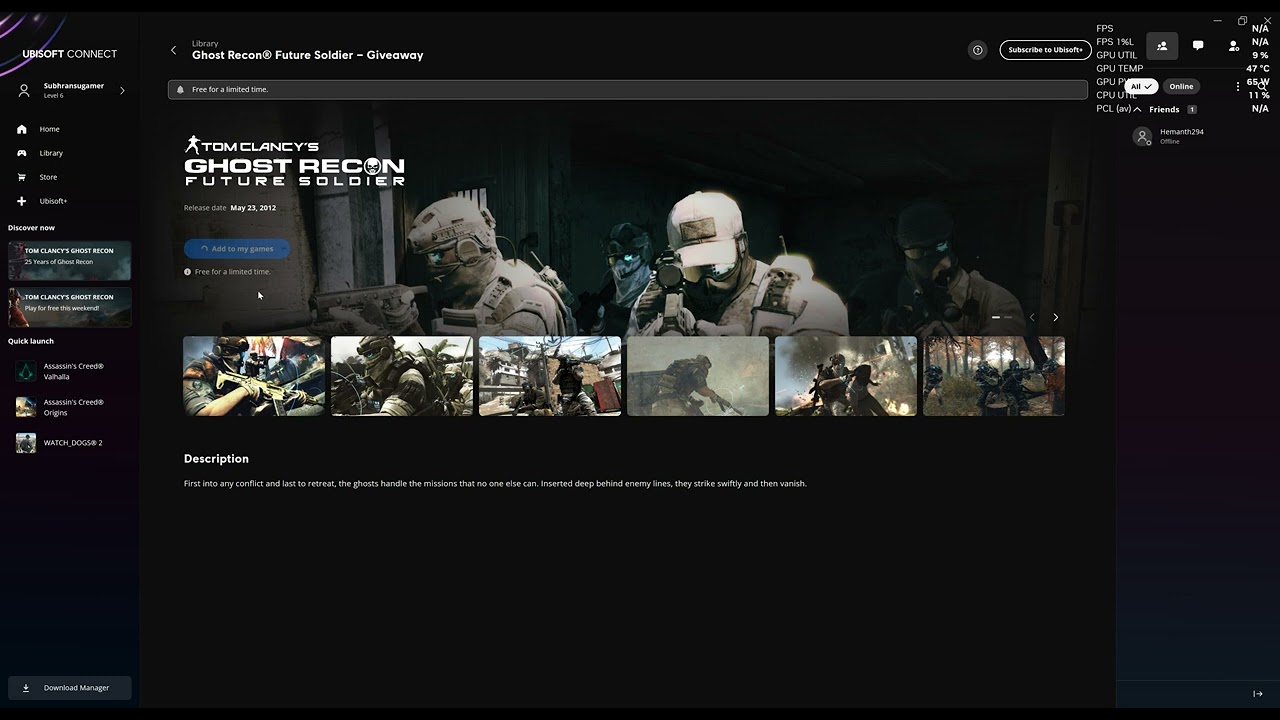Open the fourth screenshot of lone soldier crouching
This screenshot has height=720, width=1280.
tap(698, 376)
